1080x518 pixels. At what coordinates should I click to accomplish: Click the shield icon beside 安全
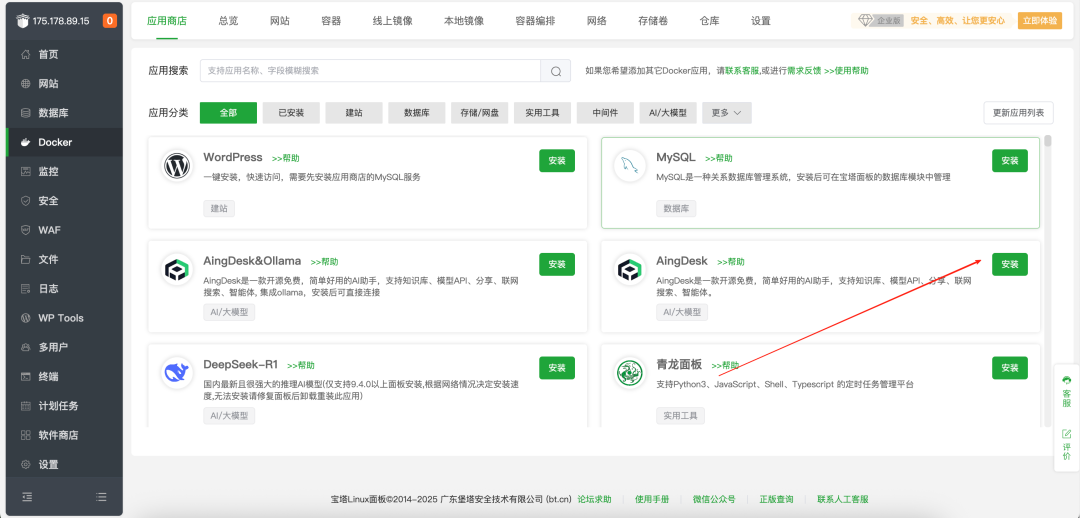[x=25, y=200]
